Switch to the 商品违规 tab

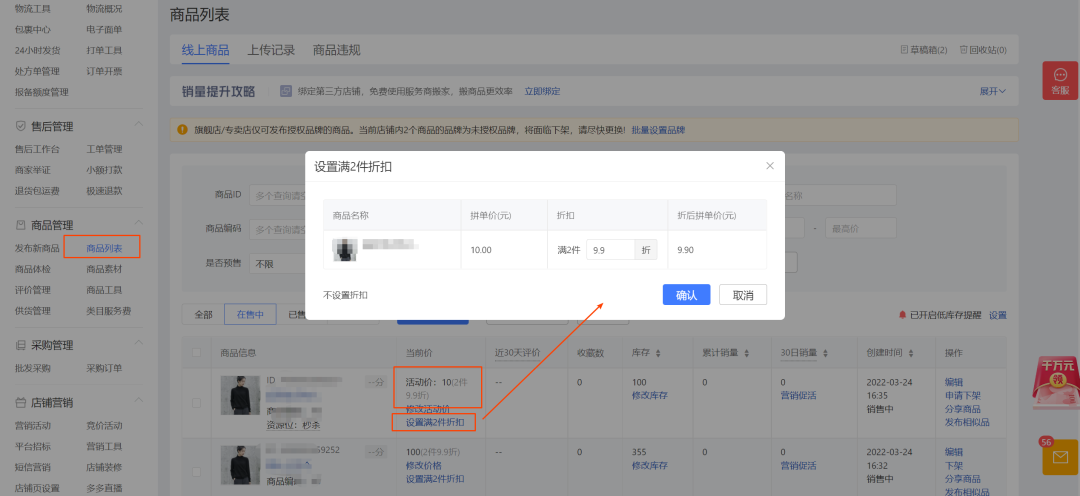[x=337, y=50]
